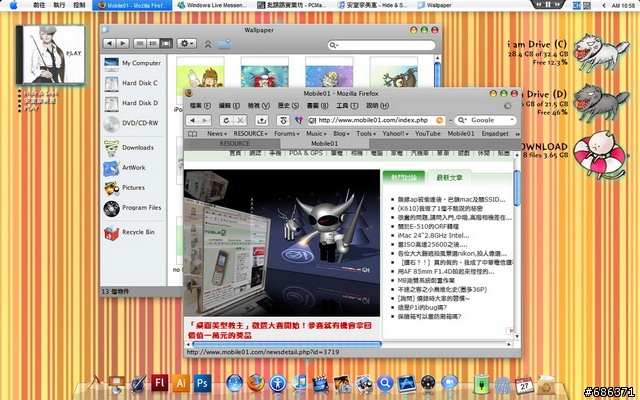Open the accessibility dock icon
640x400 pixels.
278,383
